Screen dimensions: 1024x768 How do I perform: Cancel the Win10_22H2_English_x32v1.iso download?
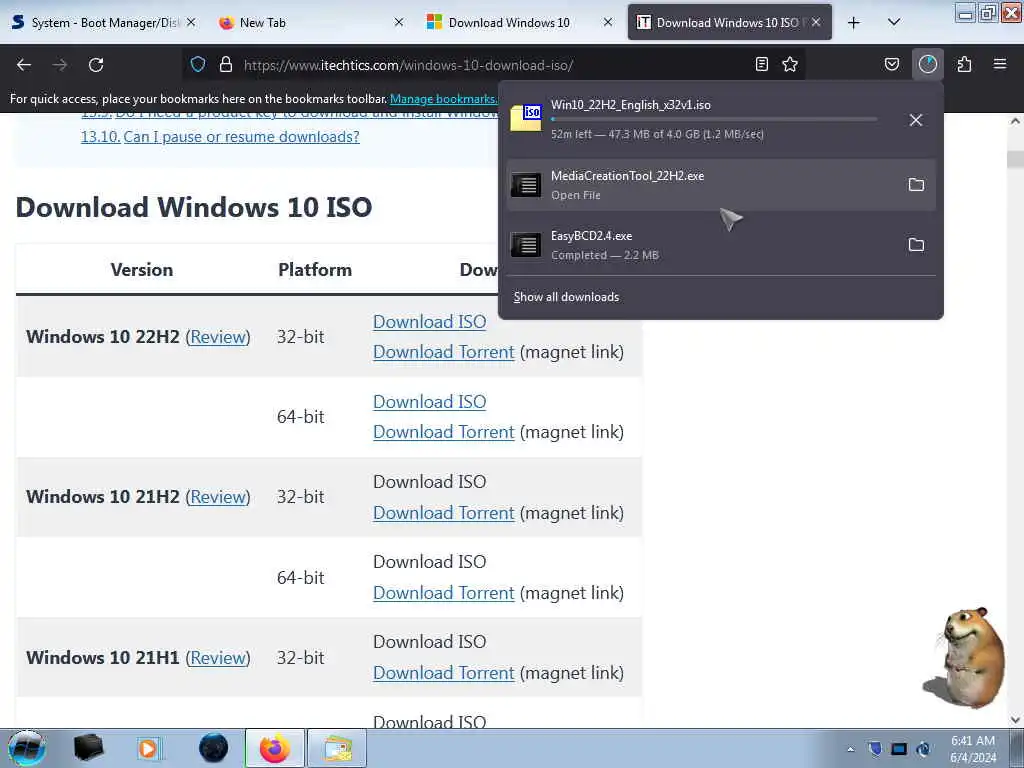[x=916, y=120]
